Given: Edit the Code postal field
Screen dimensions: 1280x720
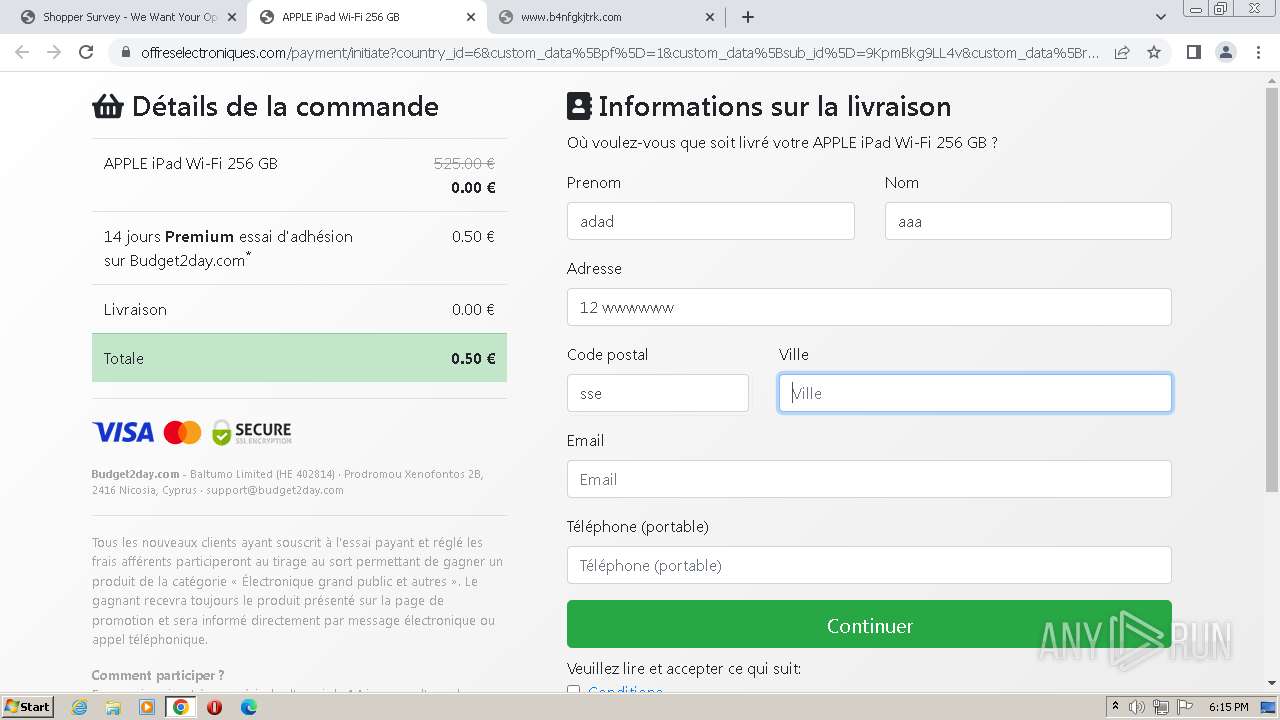Looking at the screenshot, I should pyautogui.click(x=657, y=393).
